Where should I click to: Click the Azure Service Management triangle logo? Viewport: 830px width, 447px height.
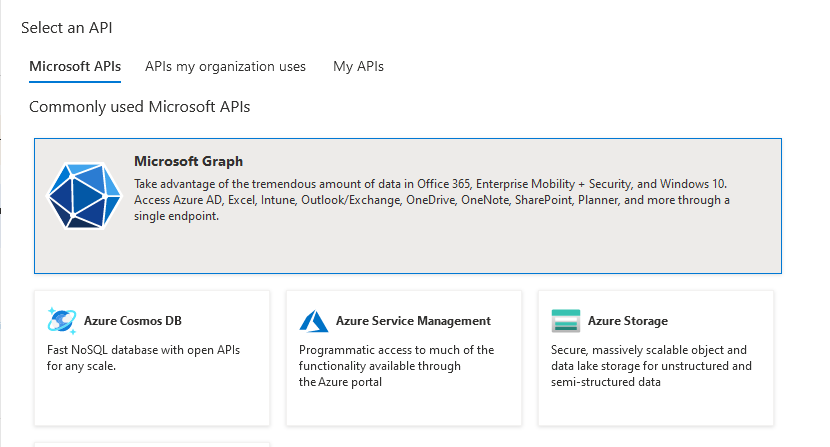point(314,321)
